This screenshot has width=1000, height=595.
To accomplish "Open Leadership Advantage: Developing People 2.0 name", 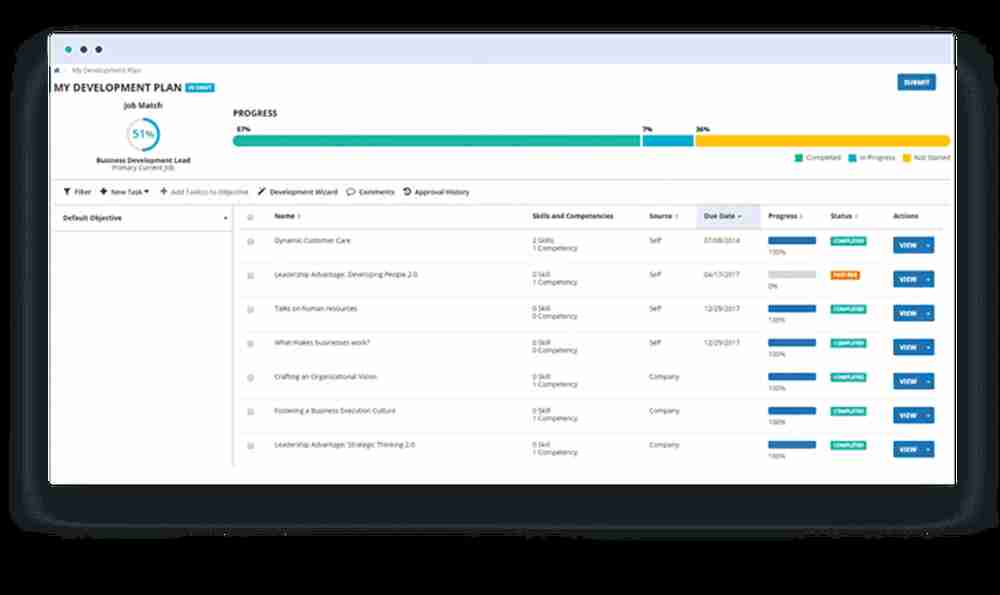I will [x=346, y=274].
